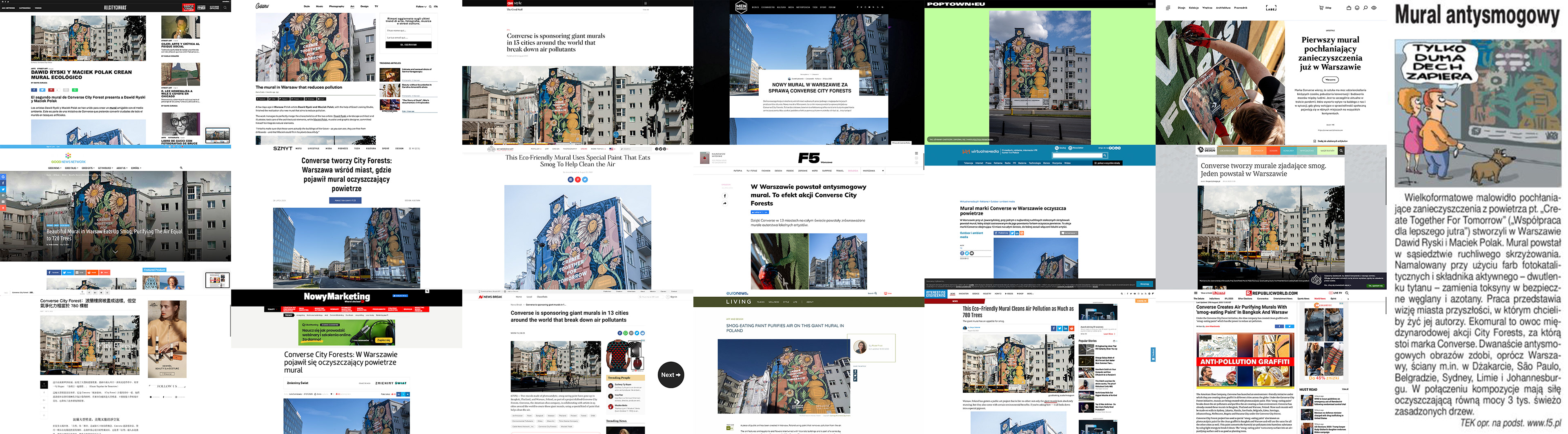
Task: Open the F5 hamburger menu icon
Action: coord(917,154)
